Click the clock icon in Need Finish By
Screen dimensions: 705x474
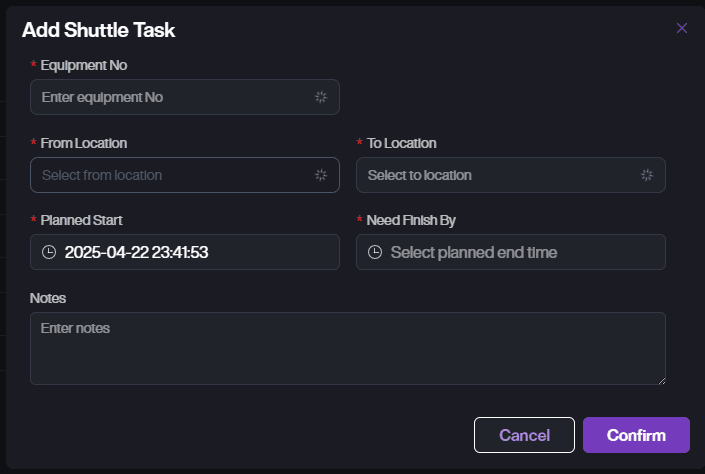[375, 252]
